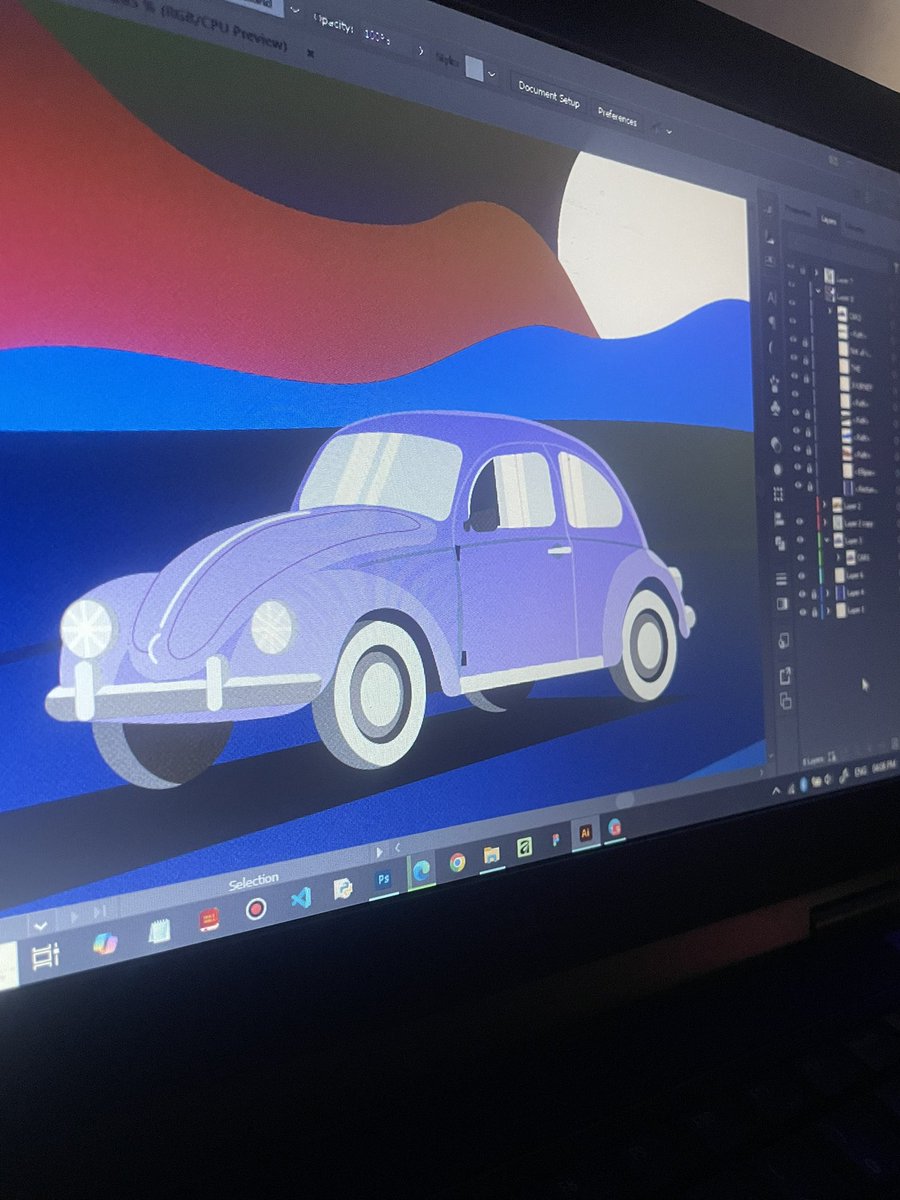This screenshot has width=900, height=1200.
Task: Open the Paragraph panel icon
Action: click(x=772, y=321)
